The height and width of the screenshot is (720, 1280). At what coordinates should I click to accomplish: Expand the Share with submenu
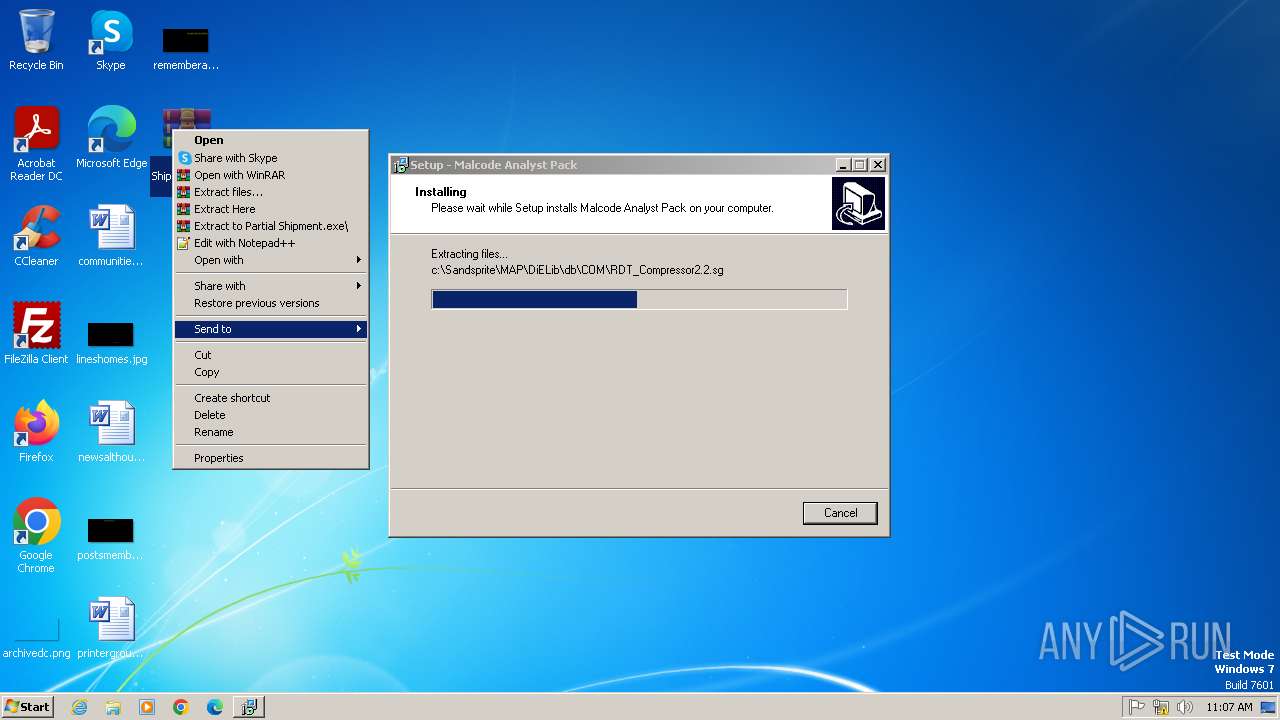[x=271, y=286]
